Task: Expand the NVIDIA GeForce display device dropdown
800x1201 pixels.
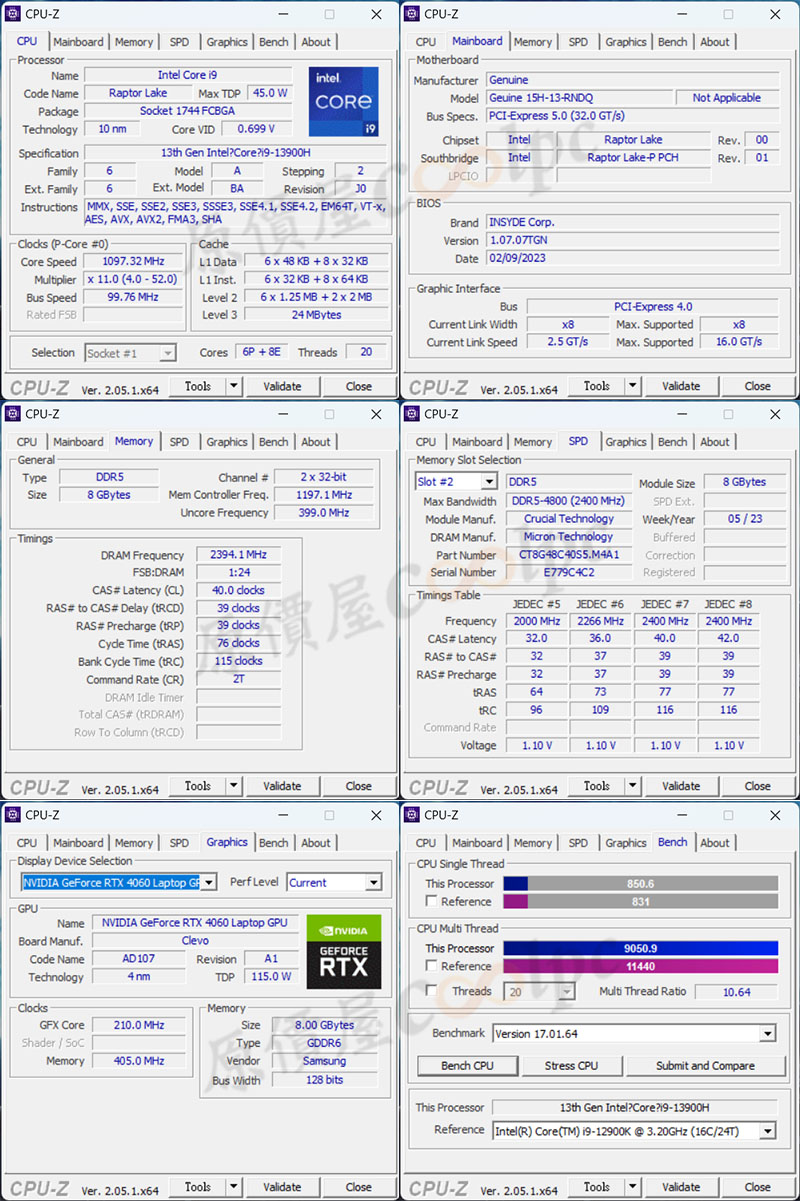Action: (208, 883)
